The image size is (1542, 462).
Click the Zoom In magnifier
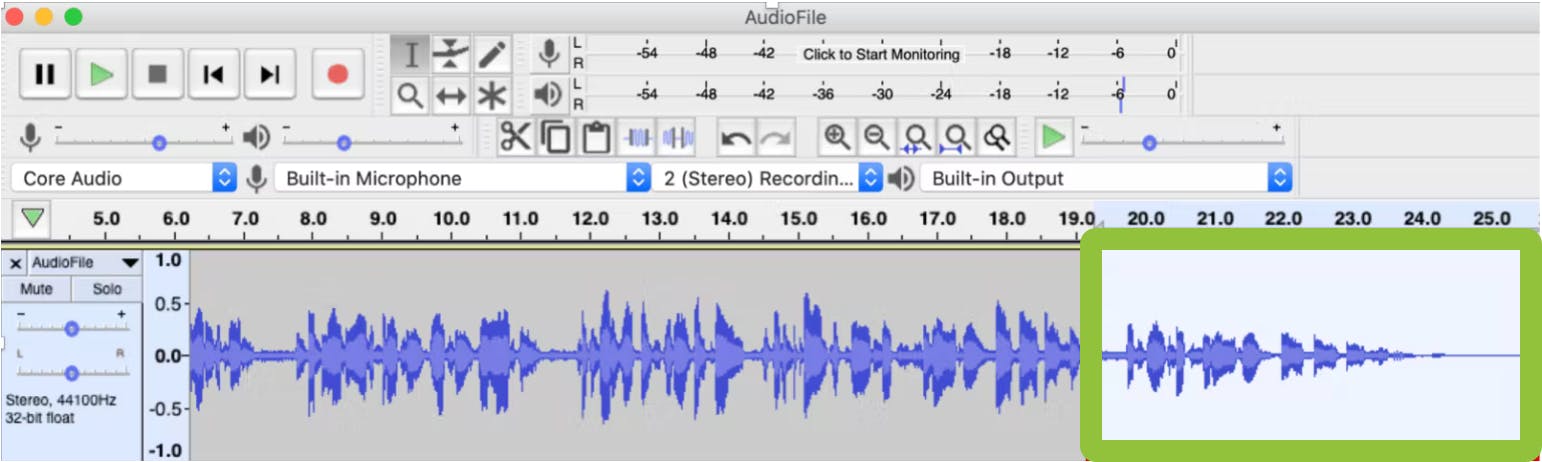pos(836,137)
